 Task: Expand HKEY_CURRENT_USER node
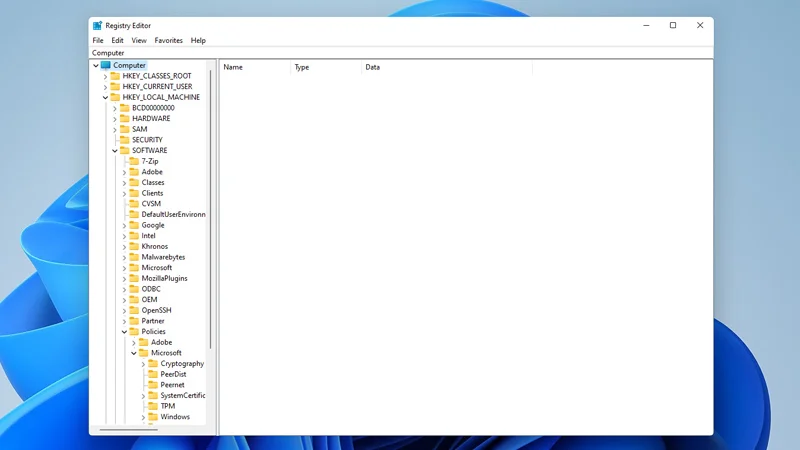pyautogui.click(x=106, y=87)
